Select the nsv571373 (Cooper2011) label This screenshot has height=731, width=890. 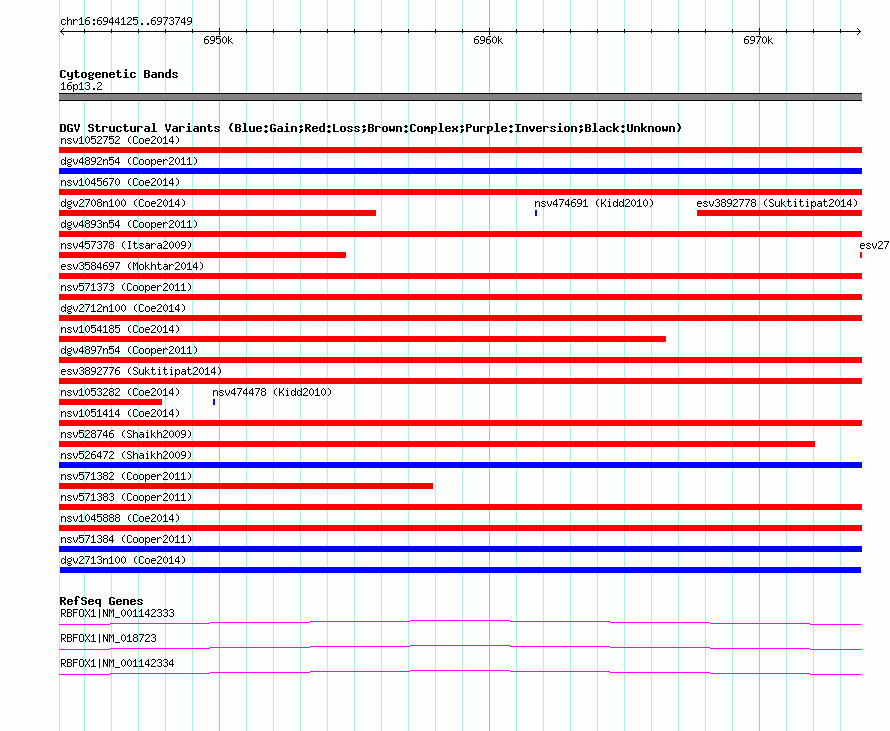[126, 287]
